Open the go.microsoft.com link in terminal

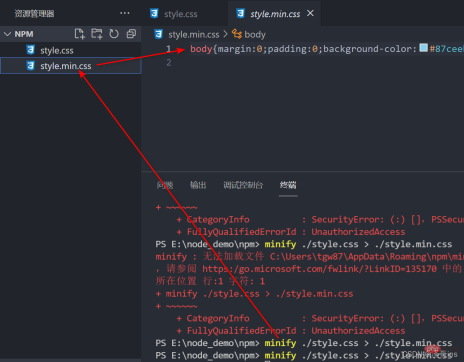319,269
